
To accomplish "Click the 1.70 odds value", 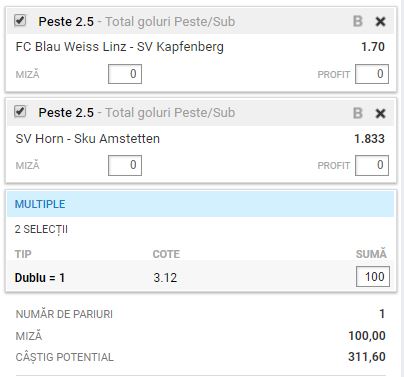I will tap(373, 47).
